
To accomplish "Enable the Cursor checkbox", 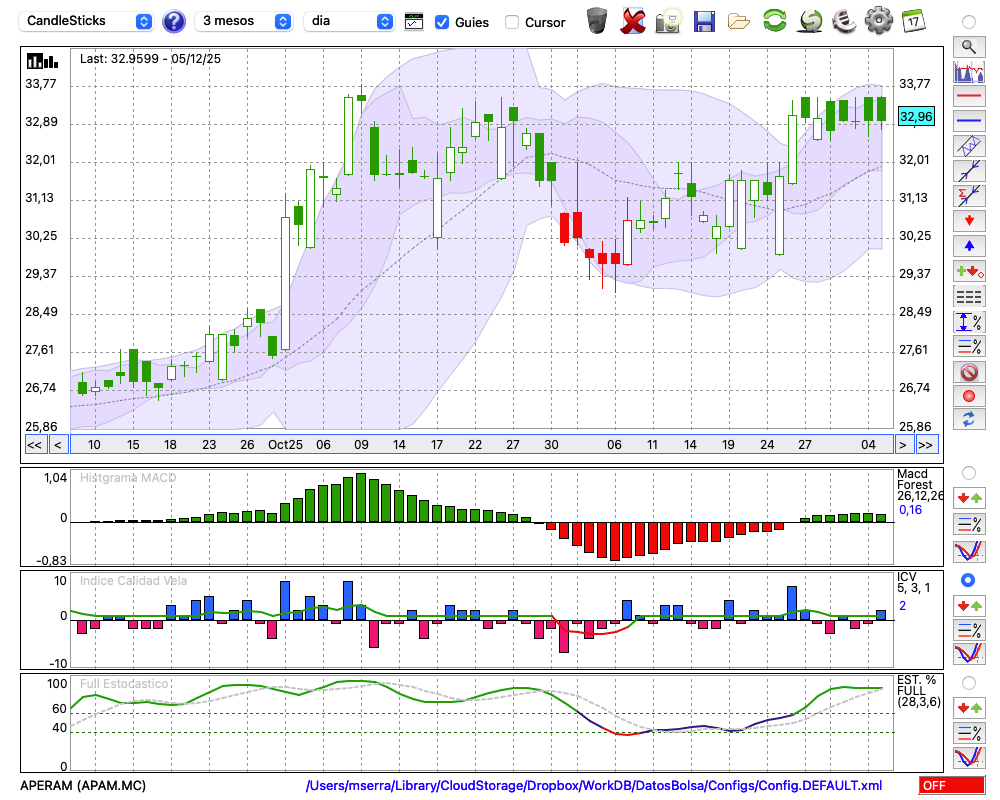I will (512, 22).
